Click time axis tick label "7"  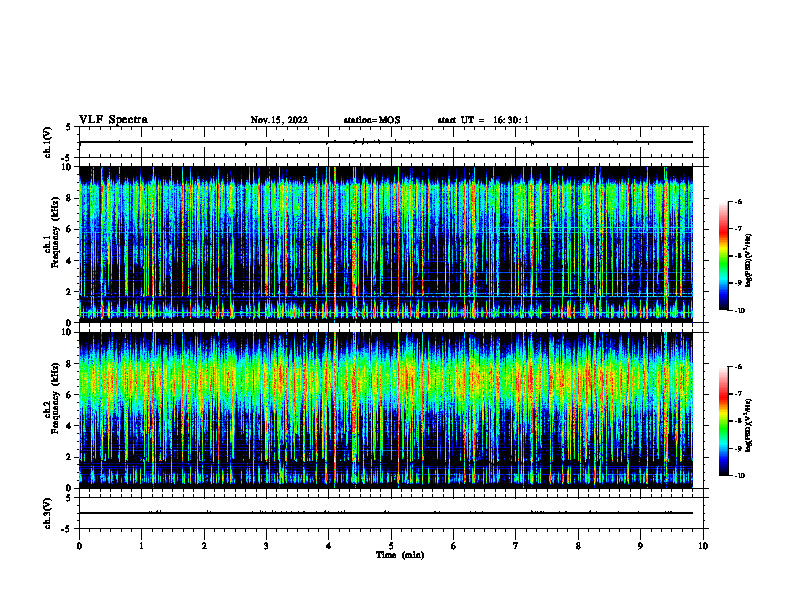(516, 546)
